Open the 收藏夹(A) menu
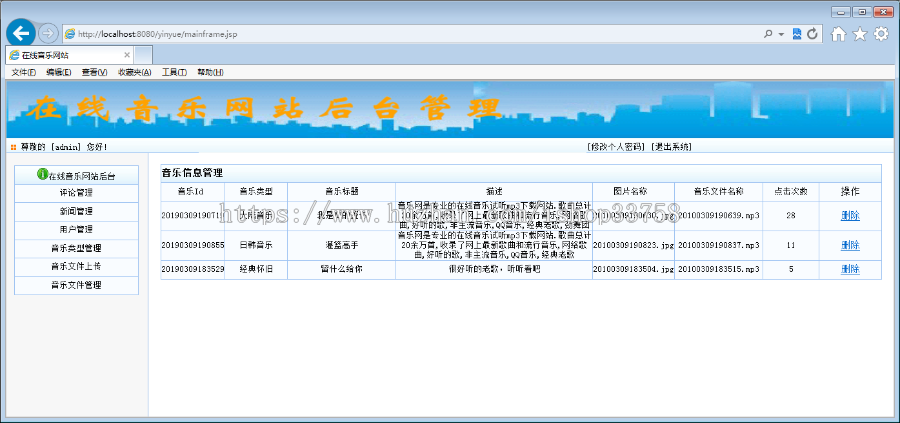Viewport: 900px width, 423px height. (x=134, y=72)
